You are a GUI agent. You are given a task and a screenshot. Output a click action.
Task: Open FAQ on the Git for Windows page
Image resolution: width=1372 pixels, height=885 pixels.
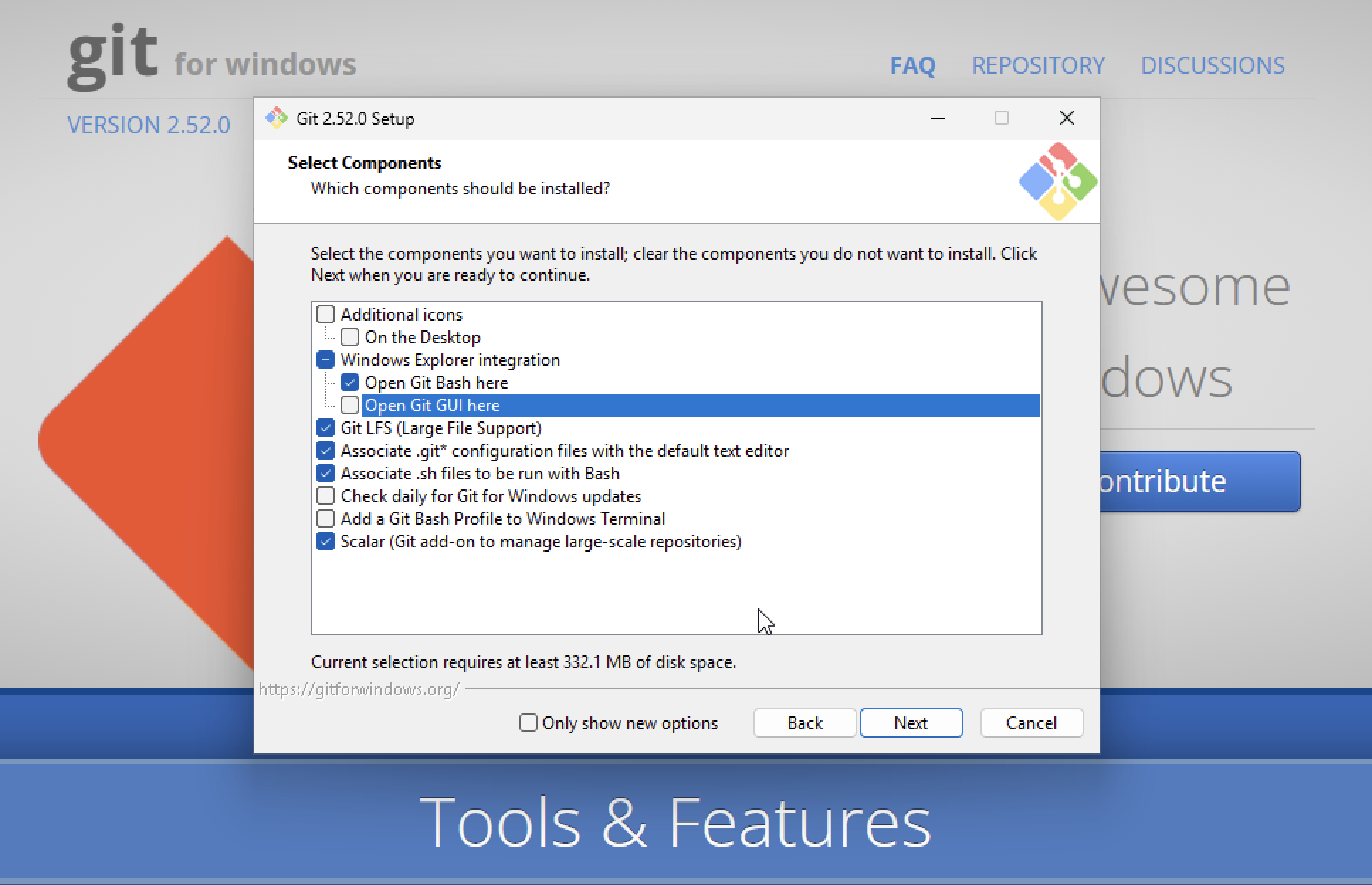(912, 65)
